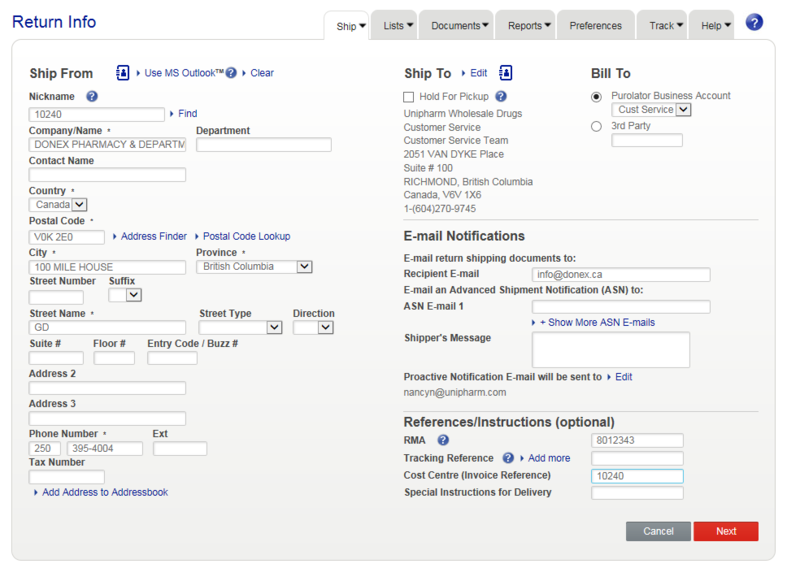Click the Cost Centre input field
Viewport: 800px width, 581px height.
[637, 476]
